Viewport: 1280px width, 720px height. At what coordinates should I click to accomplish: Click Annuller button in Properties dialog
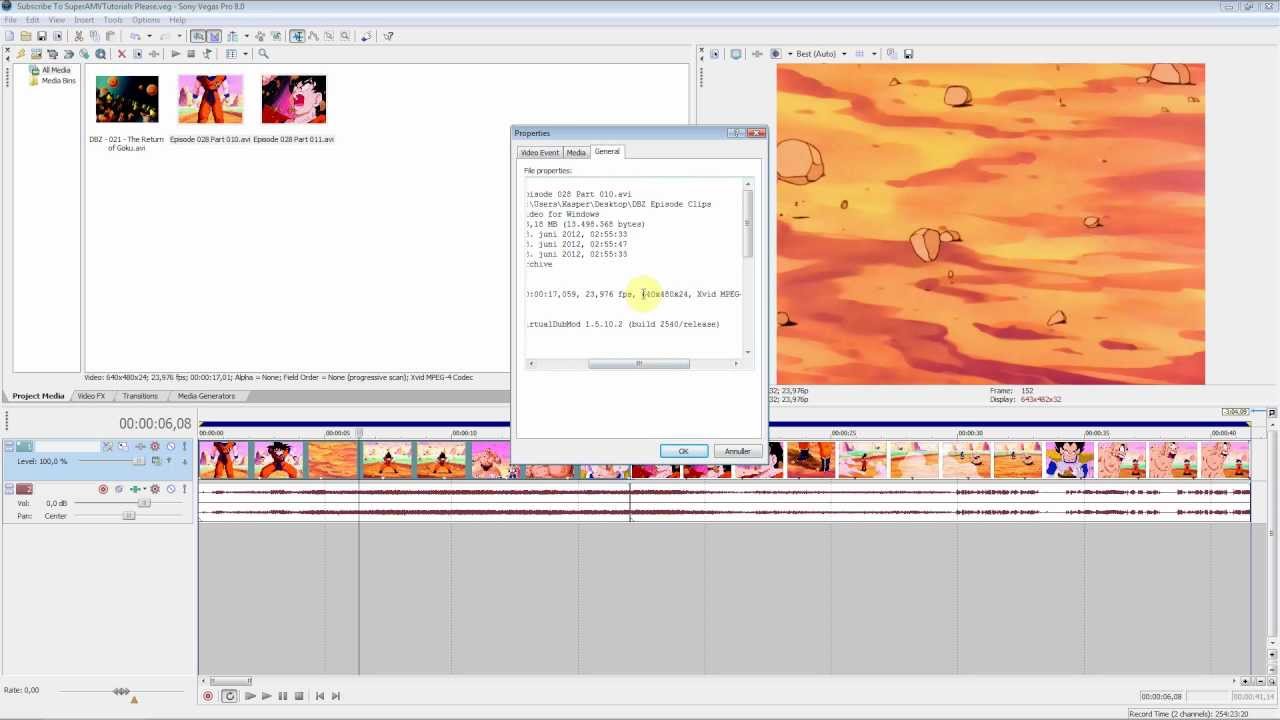pos(738,451)
